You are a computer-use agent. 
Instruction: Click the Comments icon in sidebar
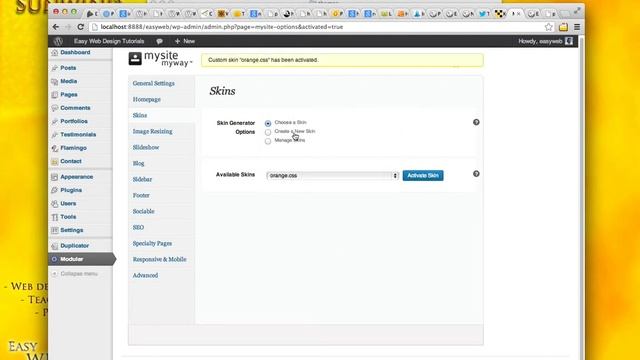[x=55, y=108]
